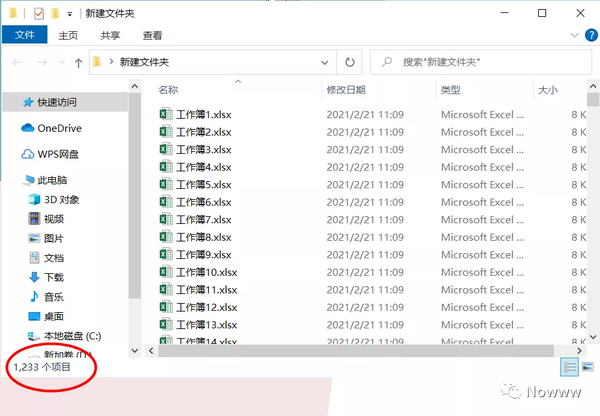The width and height of the screenshot is (600, 416).
Task: Click the navigation pane scroll down arrow
Action: 135,350
